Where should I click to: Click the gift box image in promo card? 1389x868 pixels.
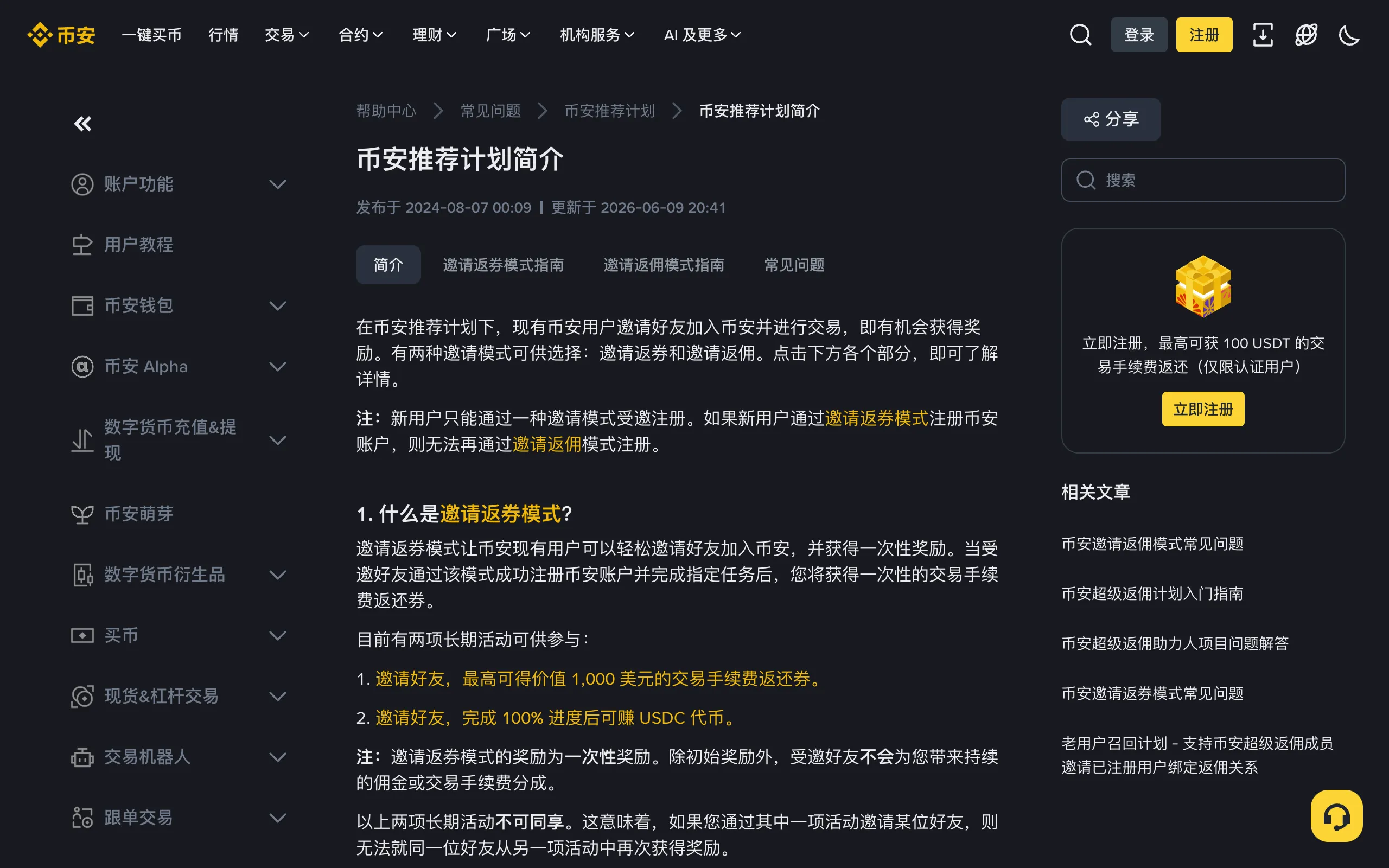pos(1203,286)
